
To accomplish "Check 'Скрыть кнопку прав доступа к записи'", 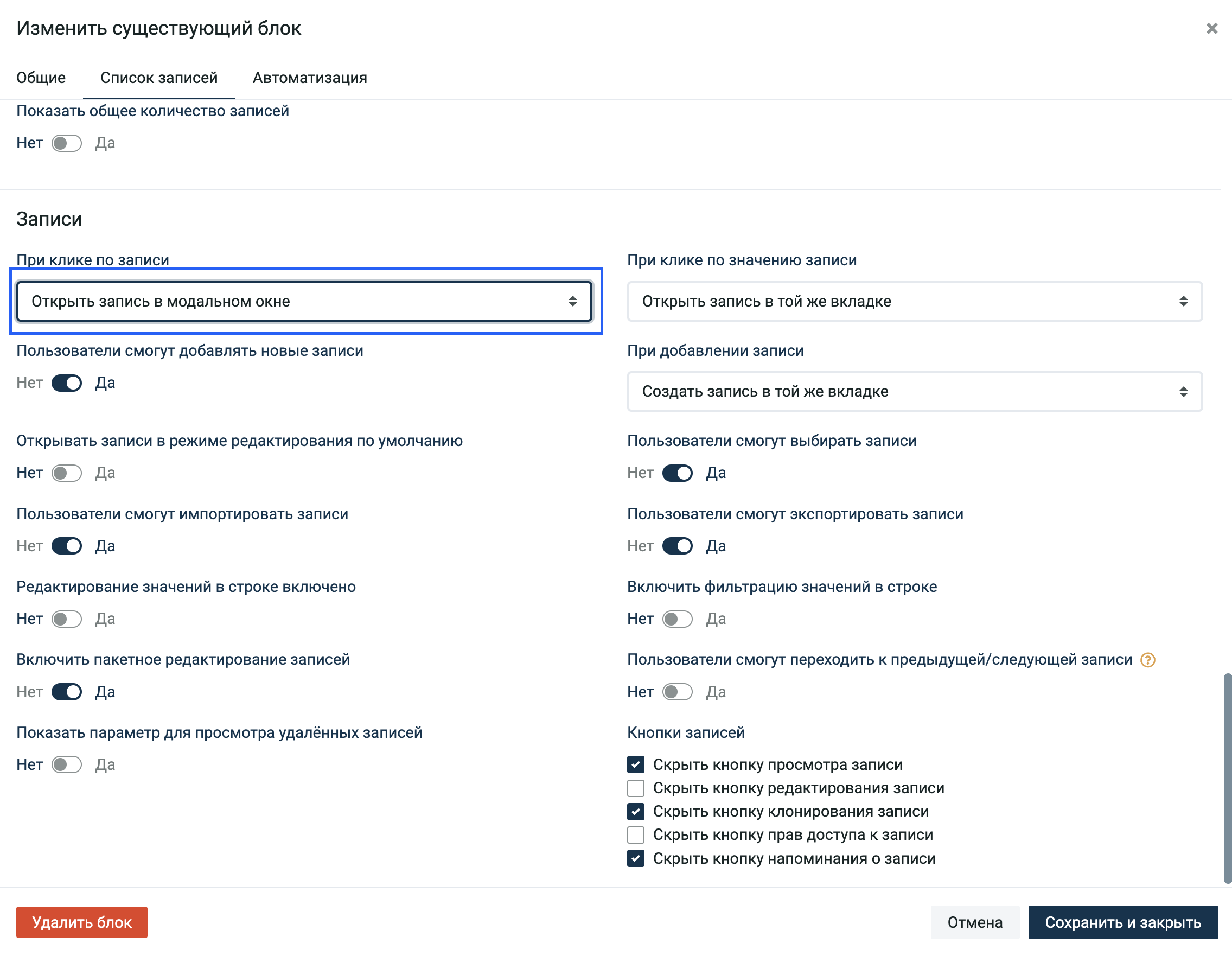I will click(636, 834).
